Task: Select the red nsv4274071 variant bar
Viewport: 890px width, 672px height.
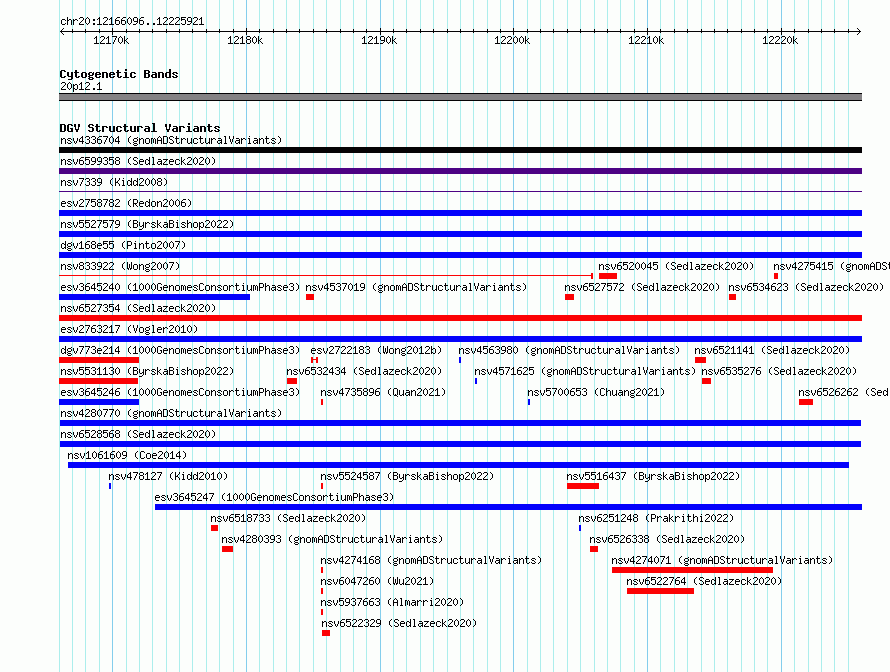Action: [x=692, y=570]
